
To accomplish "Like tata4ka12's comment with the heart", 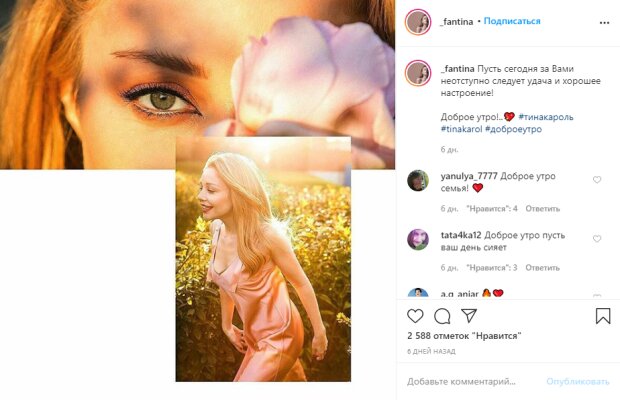I will (x=597, y=239).
